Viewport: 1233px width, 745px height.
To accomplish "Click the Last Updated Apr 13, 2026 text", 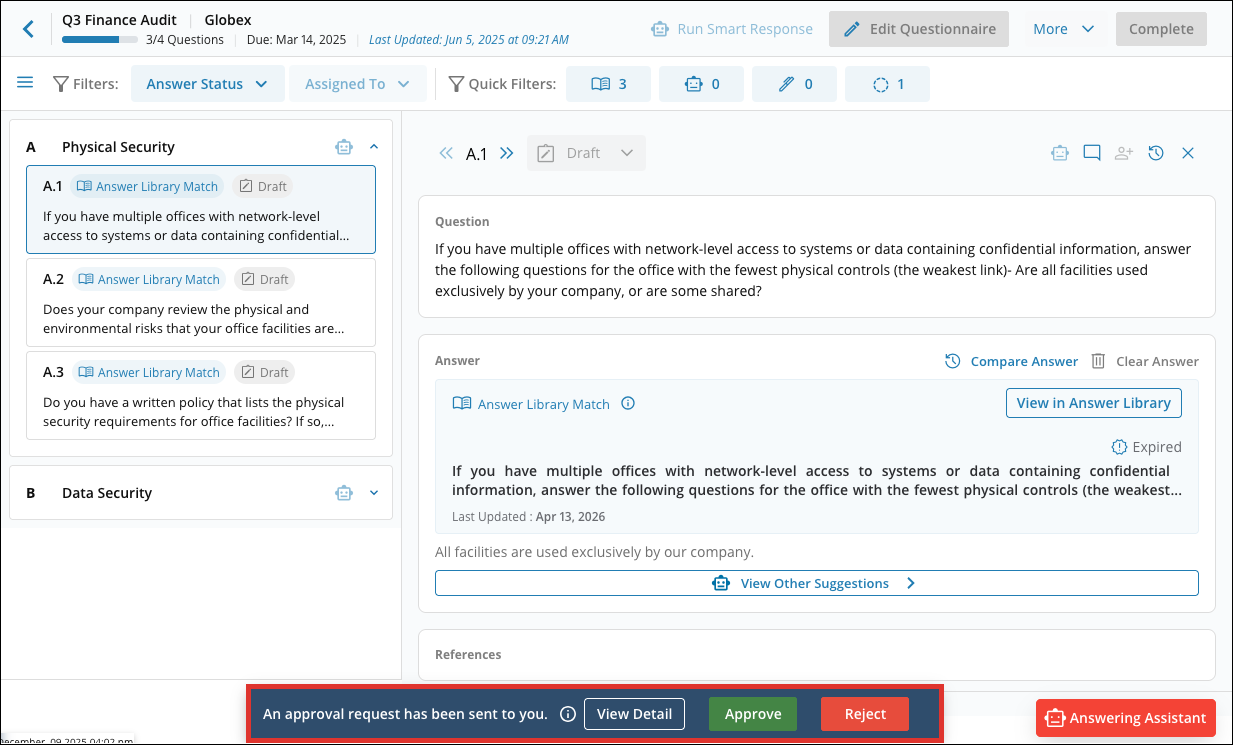I will click(x=528, y=517).
